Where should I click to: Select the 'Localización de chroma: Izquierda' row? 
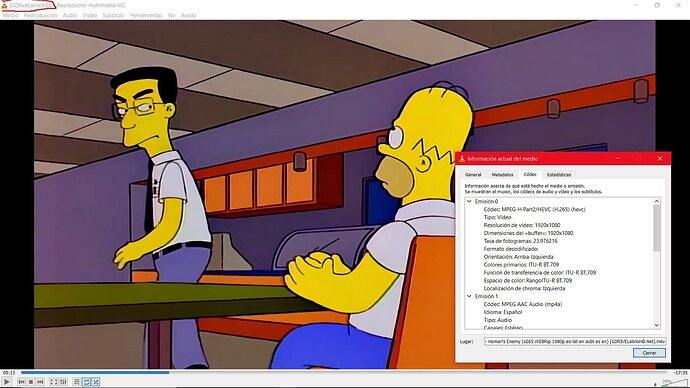[x=524, y=289]
